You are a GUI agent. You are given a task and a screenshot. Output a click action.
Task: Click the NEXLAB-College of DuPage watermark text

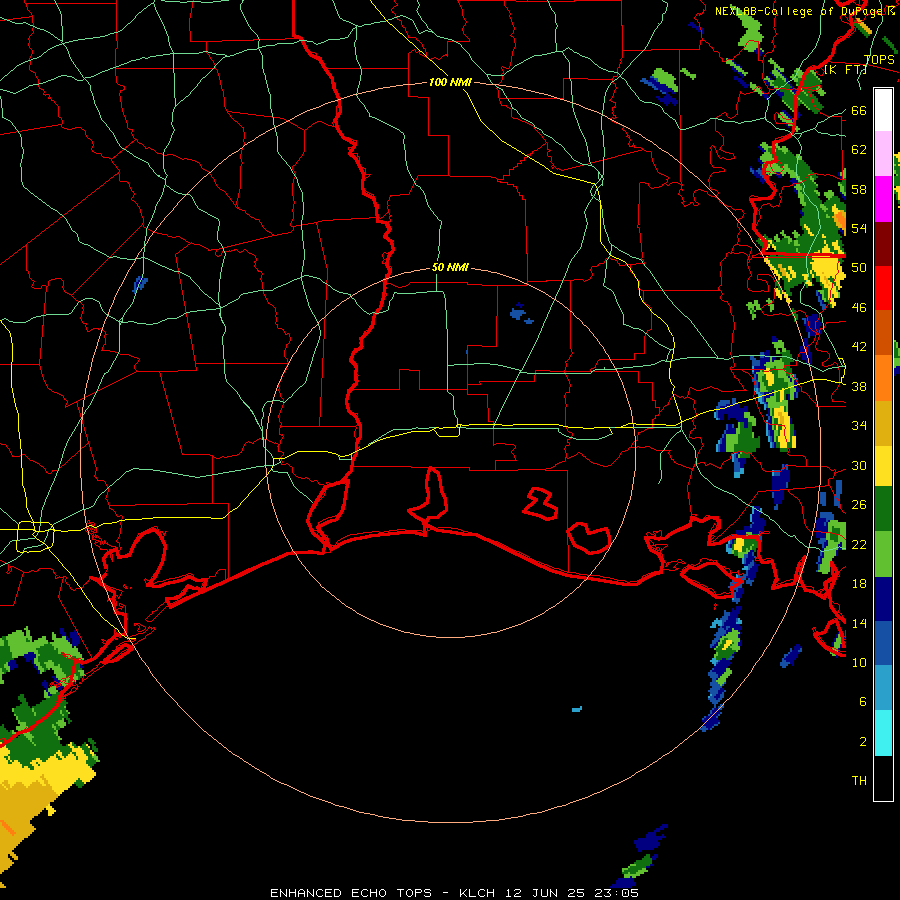point(804,11)
